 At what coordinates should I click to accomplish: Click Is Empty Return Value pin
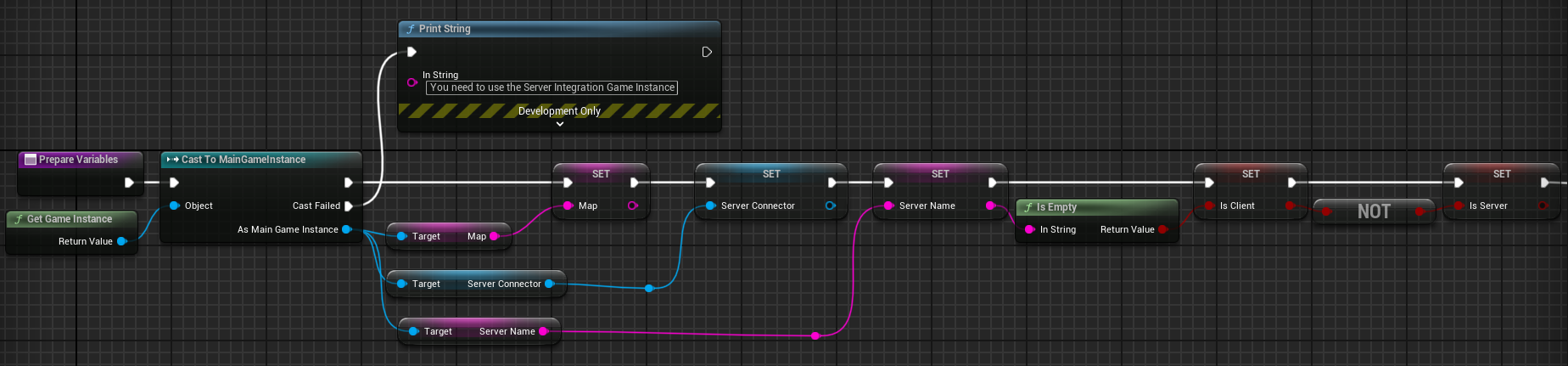tap(1163, 229)
